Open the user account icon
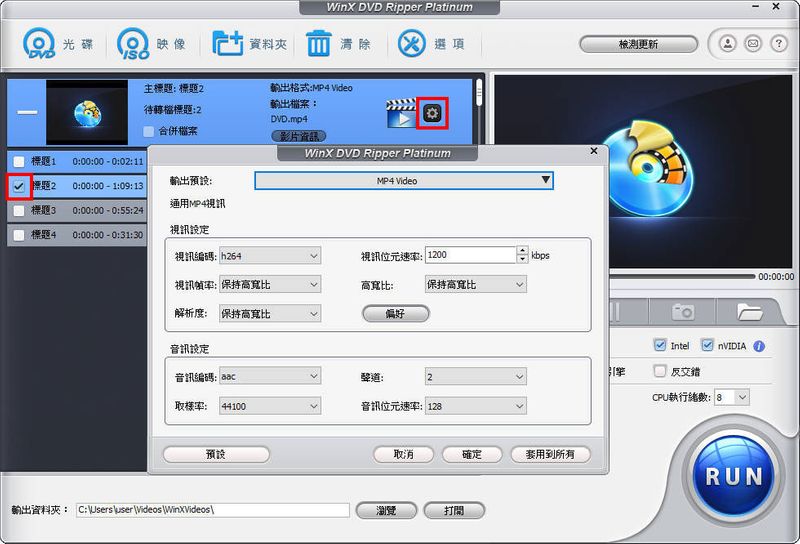 (728, 44)
